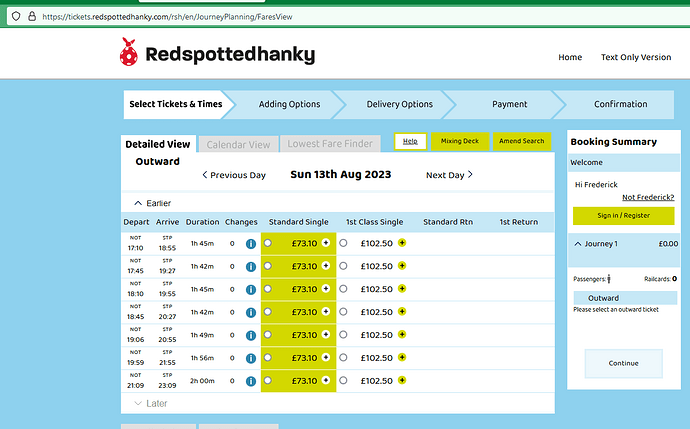Click plus icon beside £73.10 on 18:10 row

326,288
